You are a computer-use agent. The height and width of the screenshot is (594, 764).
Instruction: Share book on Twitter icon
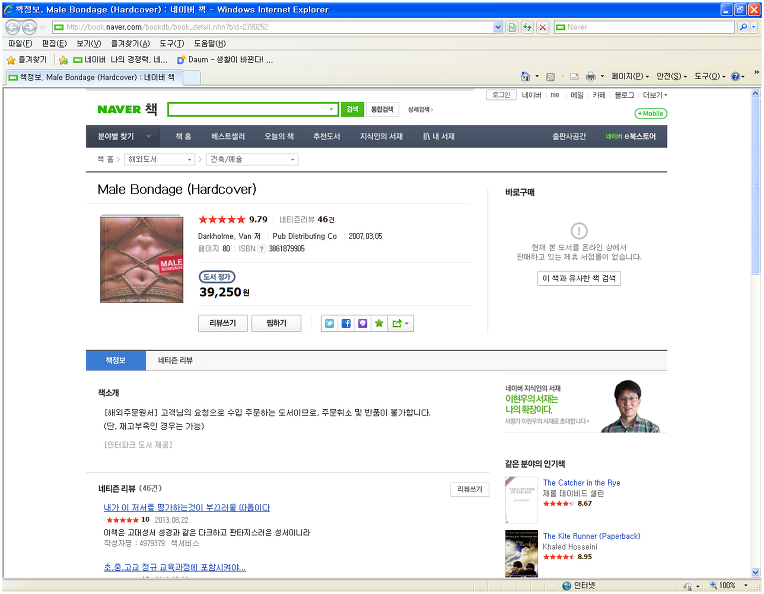click(330, 324)
